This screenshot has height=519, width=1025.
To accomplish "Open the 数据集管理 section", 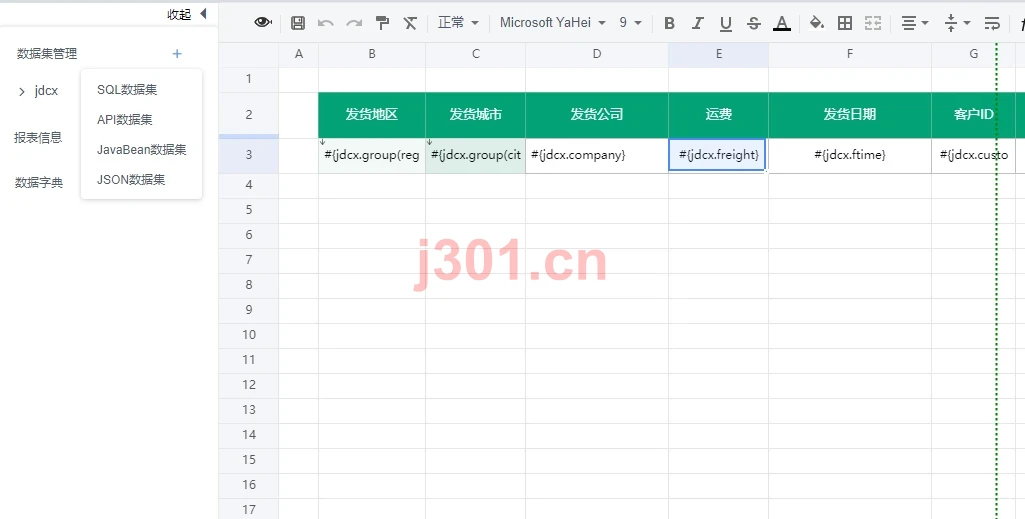I will (47, 54).
